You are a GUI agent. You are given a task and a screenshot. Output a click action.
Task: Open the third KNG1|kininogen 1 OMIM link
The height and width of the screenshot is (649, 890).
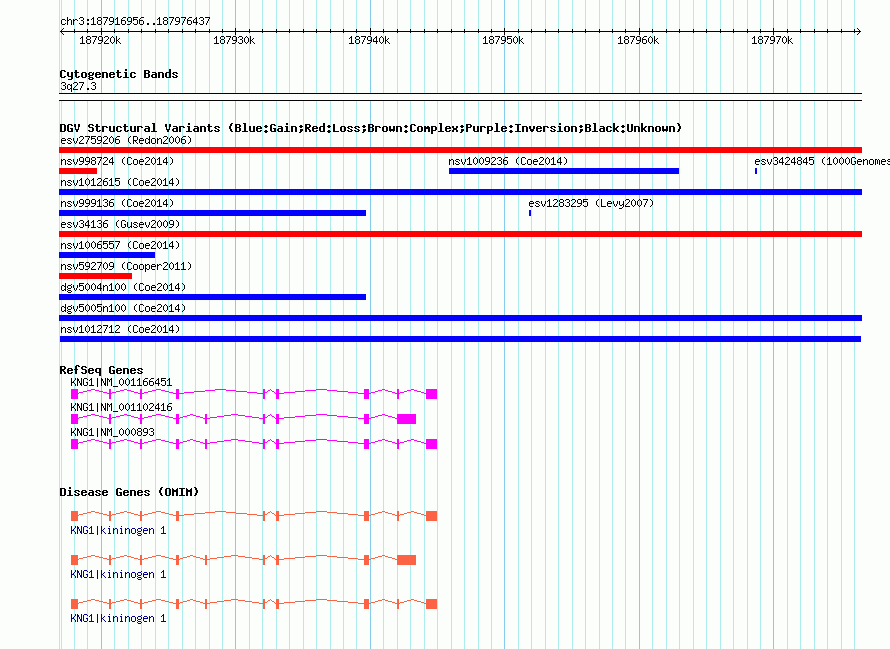click(118, 618)
